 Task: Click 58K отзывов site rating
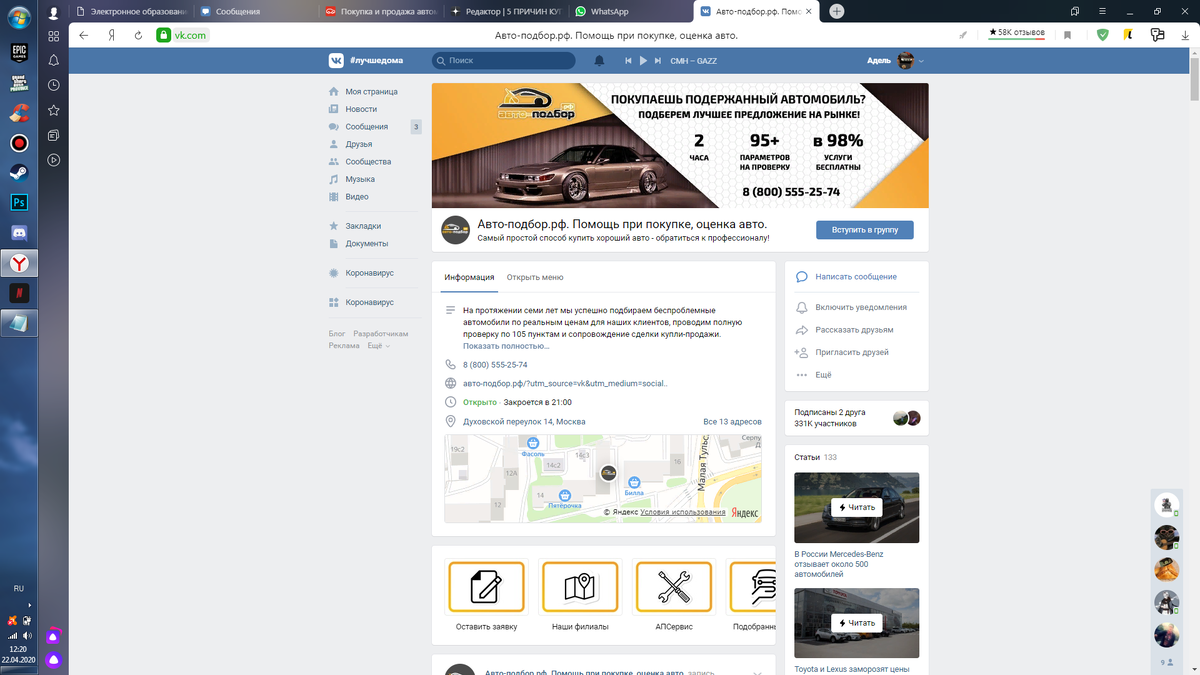1017,33
